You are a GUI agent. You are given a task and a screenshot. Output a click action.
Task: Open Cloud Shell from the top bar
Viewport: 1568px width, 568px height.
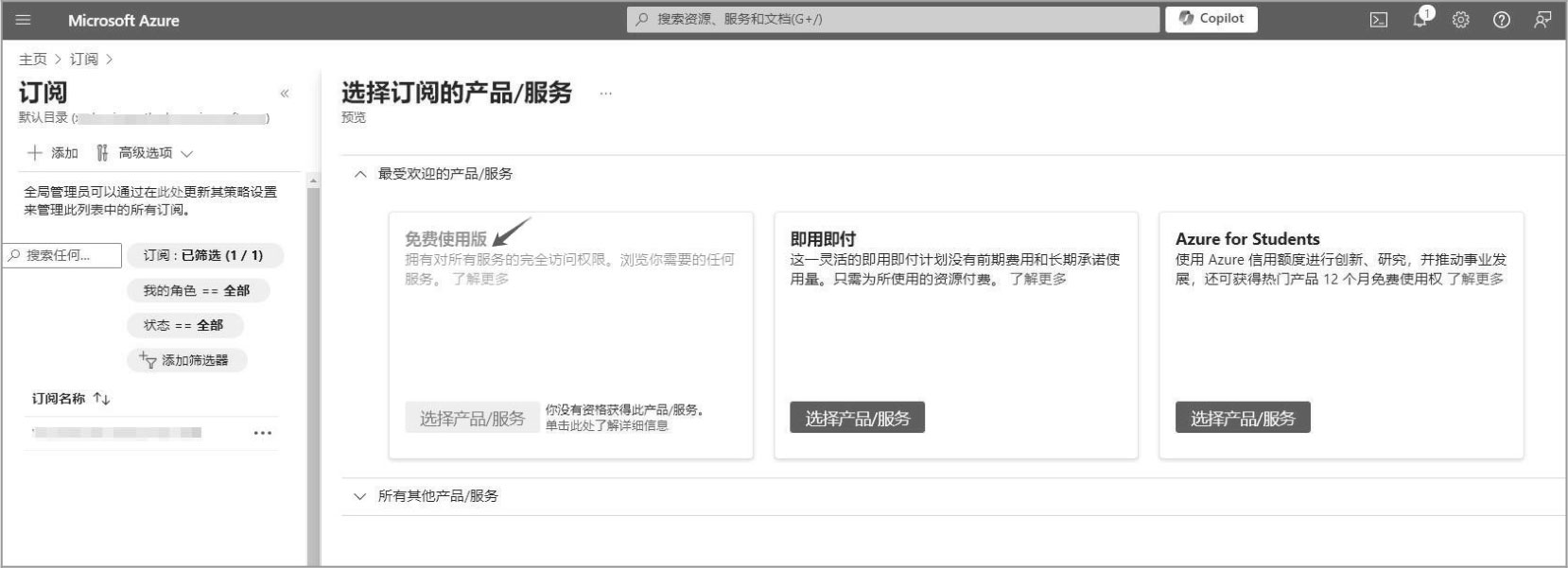(x=1379, y=20)
